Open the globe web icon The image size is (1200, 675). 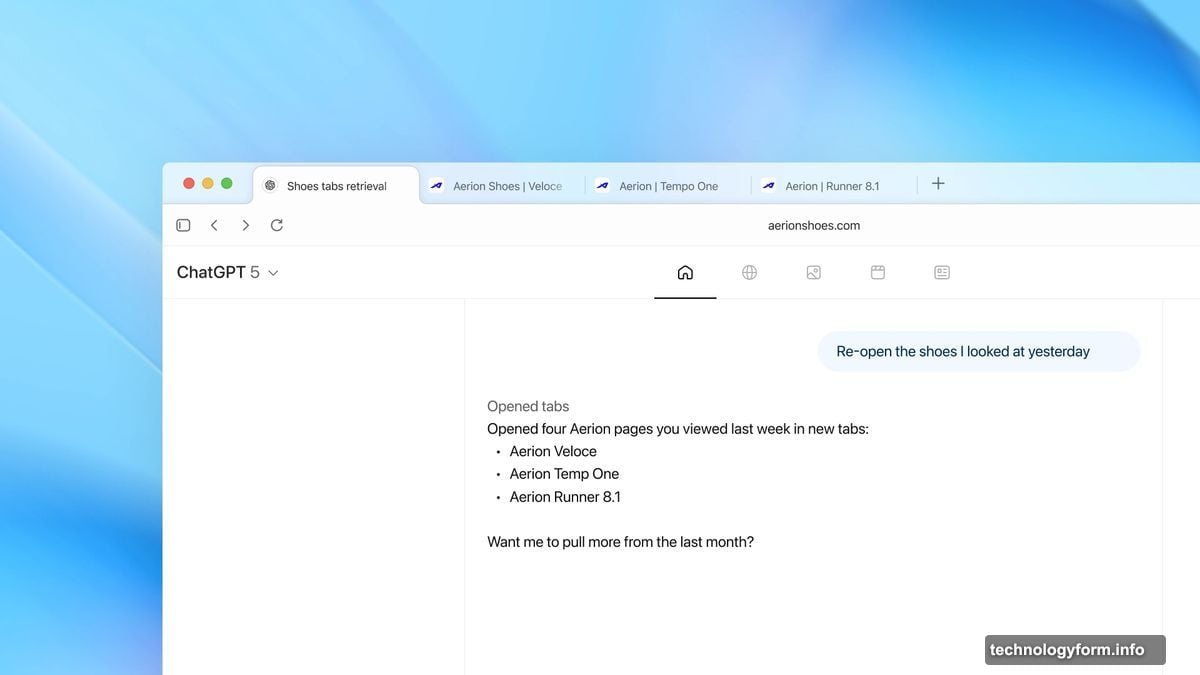click(x=749, y=272)
